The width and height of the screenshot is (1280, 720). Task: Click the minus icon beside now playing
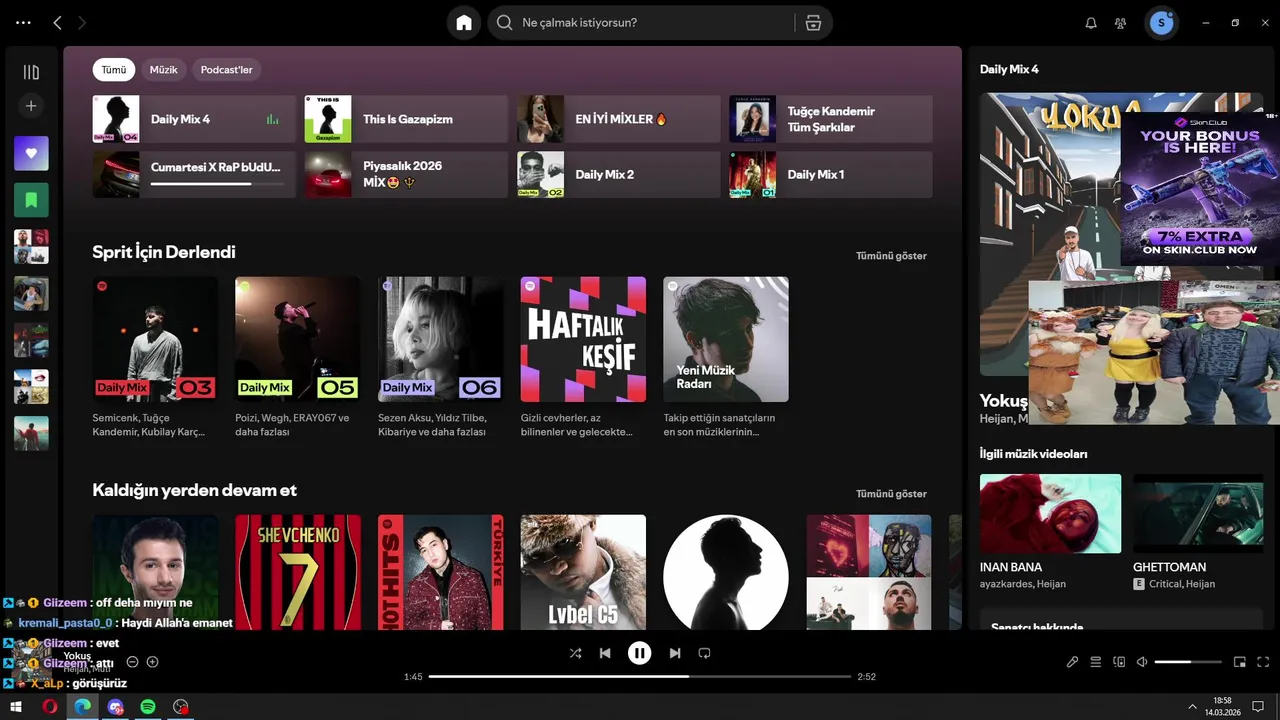pos(132,662)
